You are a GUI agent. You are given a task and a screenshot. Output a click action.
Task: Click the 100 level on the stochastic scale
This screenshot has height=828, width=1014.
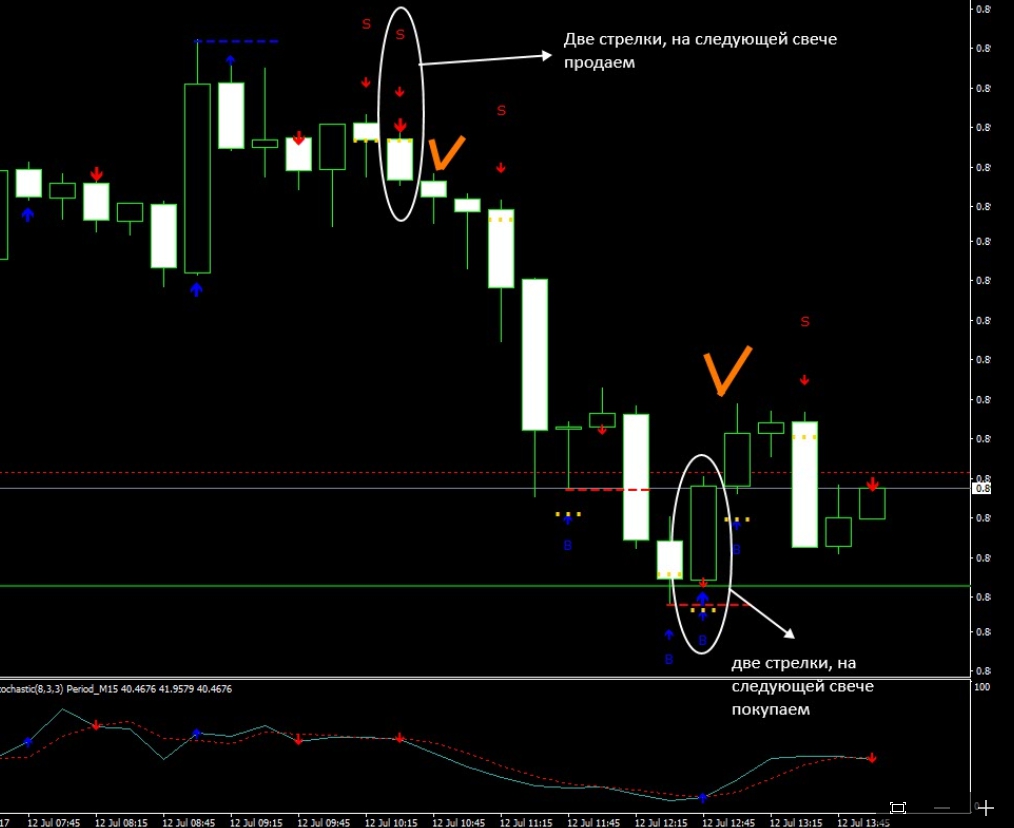coord(982,688)
